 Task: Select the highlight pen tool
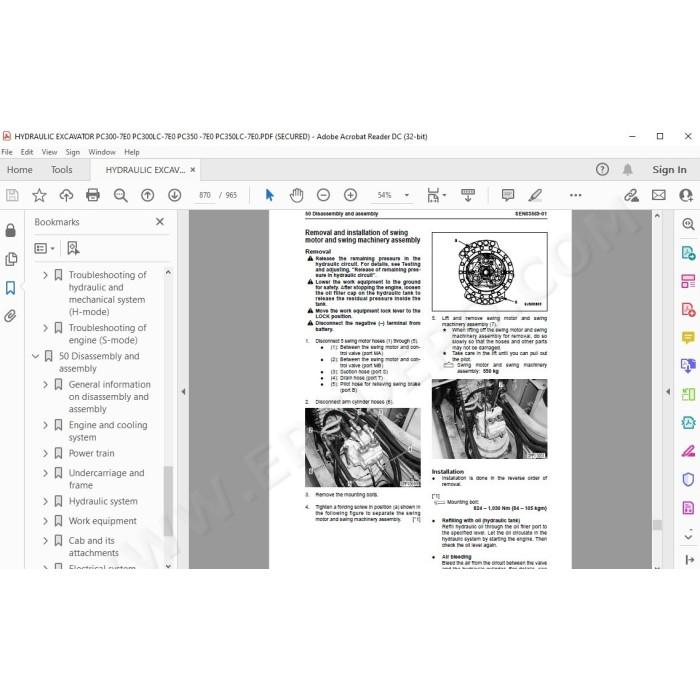pyautogui.click(x=535, y=195)
